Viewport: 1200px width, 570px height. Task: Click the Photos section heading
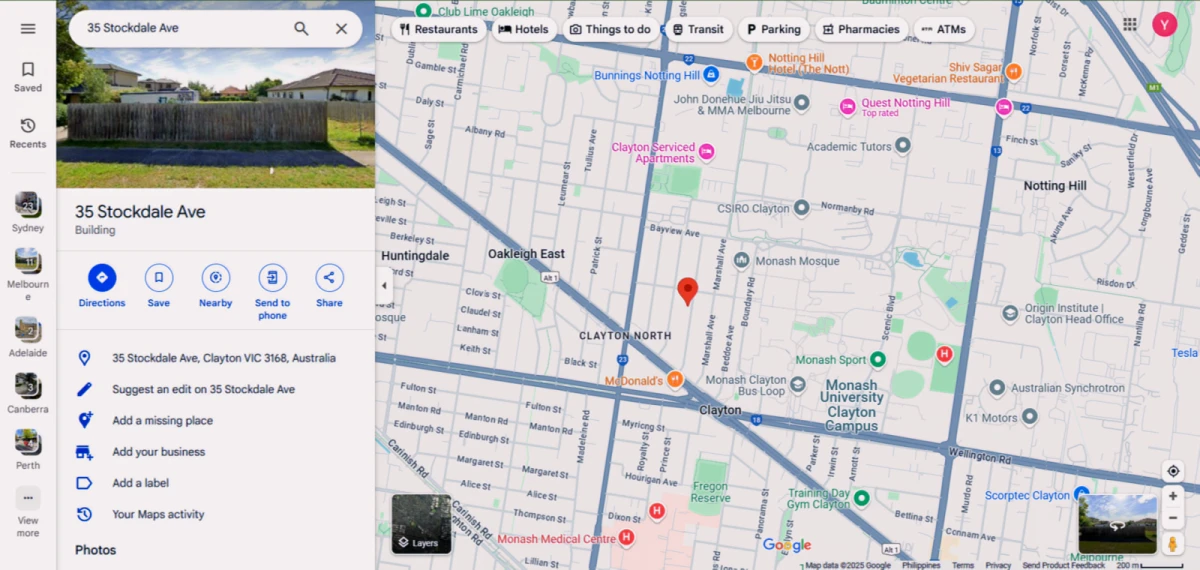(x=95, y=550)
